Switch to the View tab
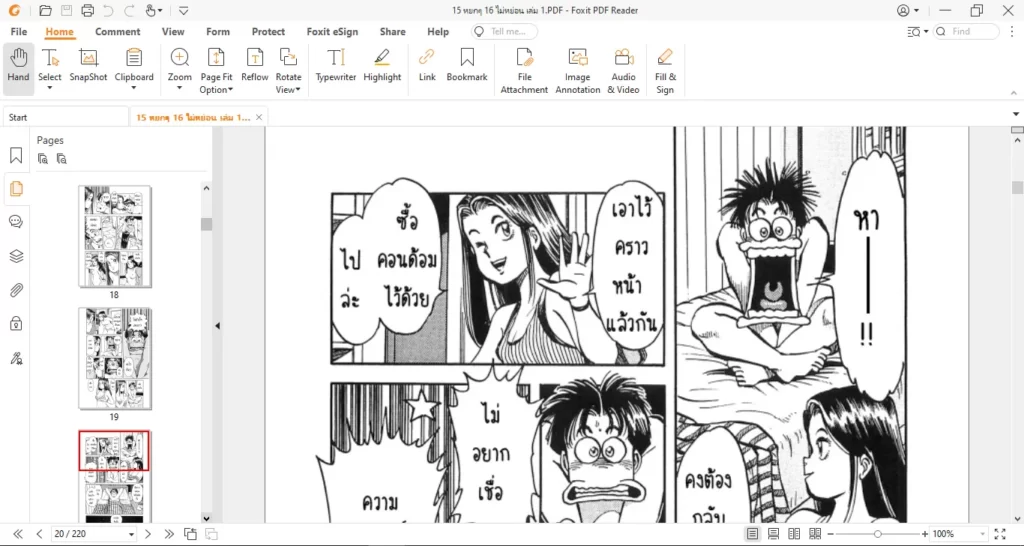Viewport: 1024px width, 546px height. [173, 31]
